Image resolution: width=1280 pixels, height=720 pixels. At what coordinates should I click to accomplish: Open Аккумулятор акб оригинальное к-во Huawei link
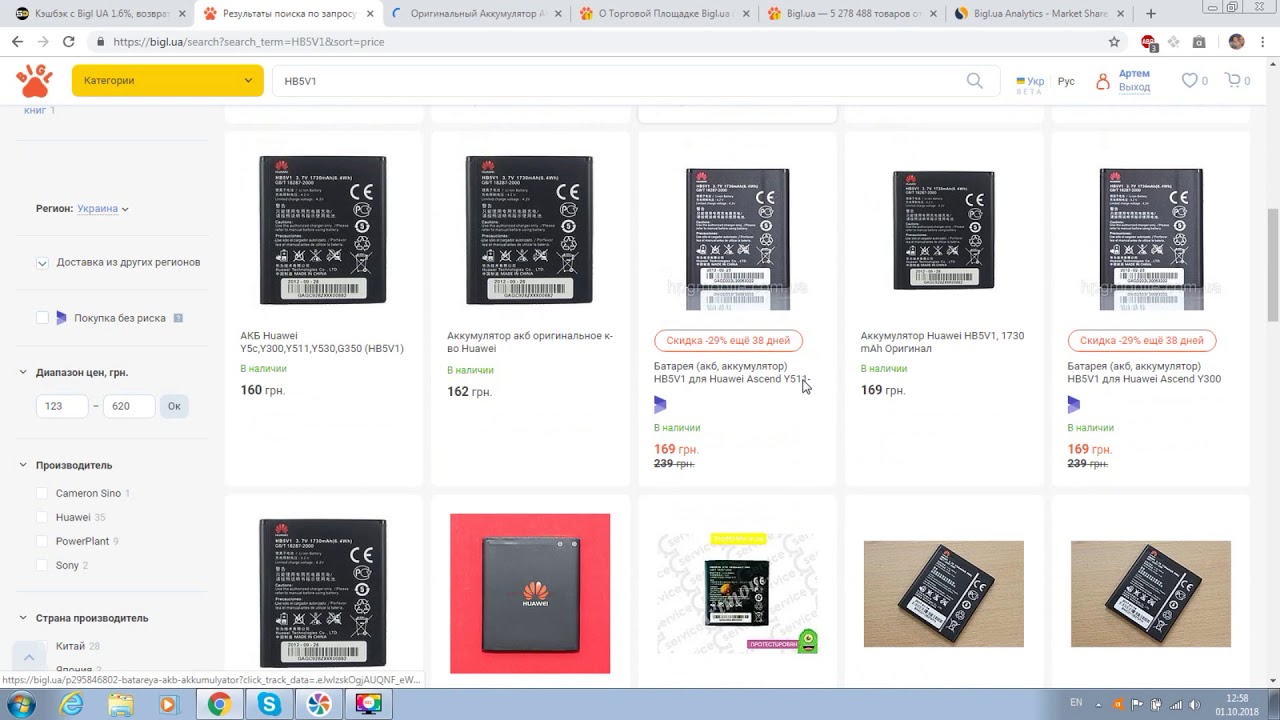(530, 342)
